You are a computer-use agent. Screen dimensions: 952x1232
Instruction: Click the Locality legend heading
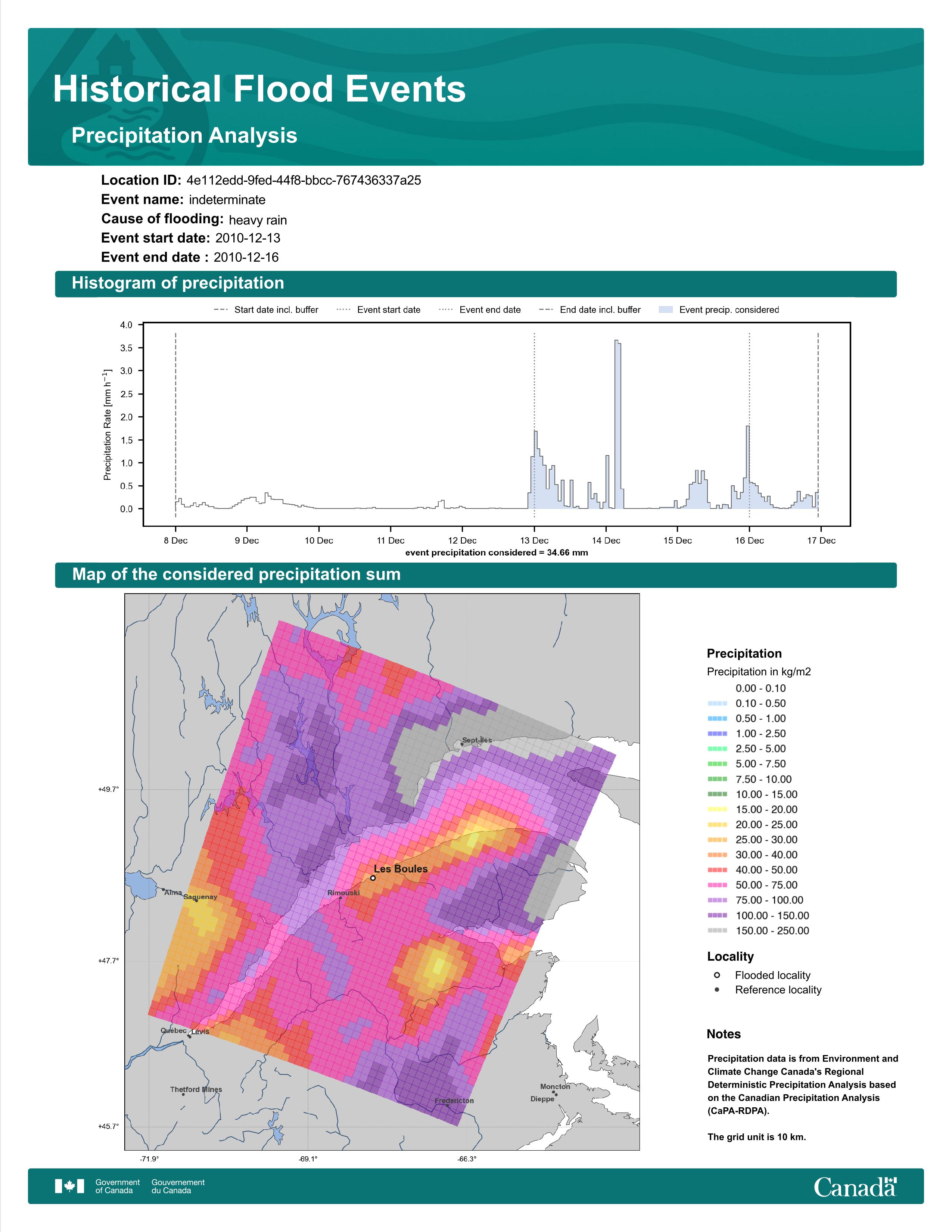pyautogui.click(x=730, y=956)
